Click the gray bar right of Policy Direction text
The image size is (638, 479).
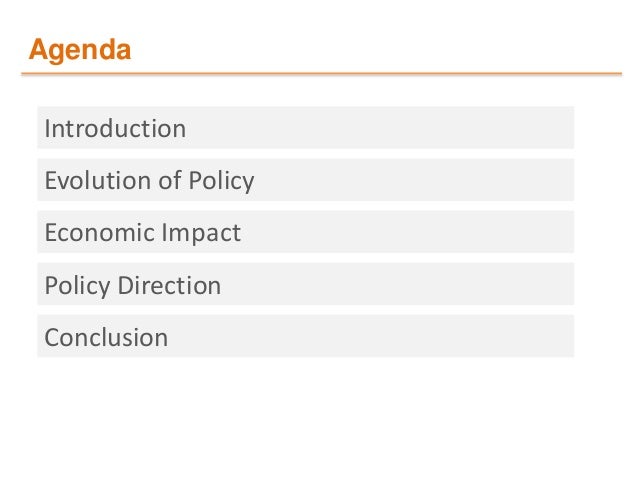(397, 284)
